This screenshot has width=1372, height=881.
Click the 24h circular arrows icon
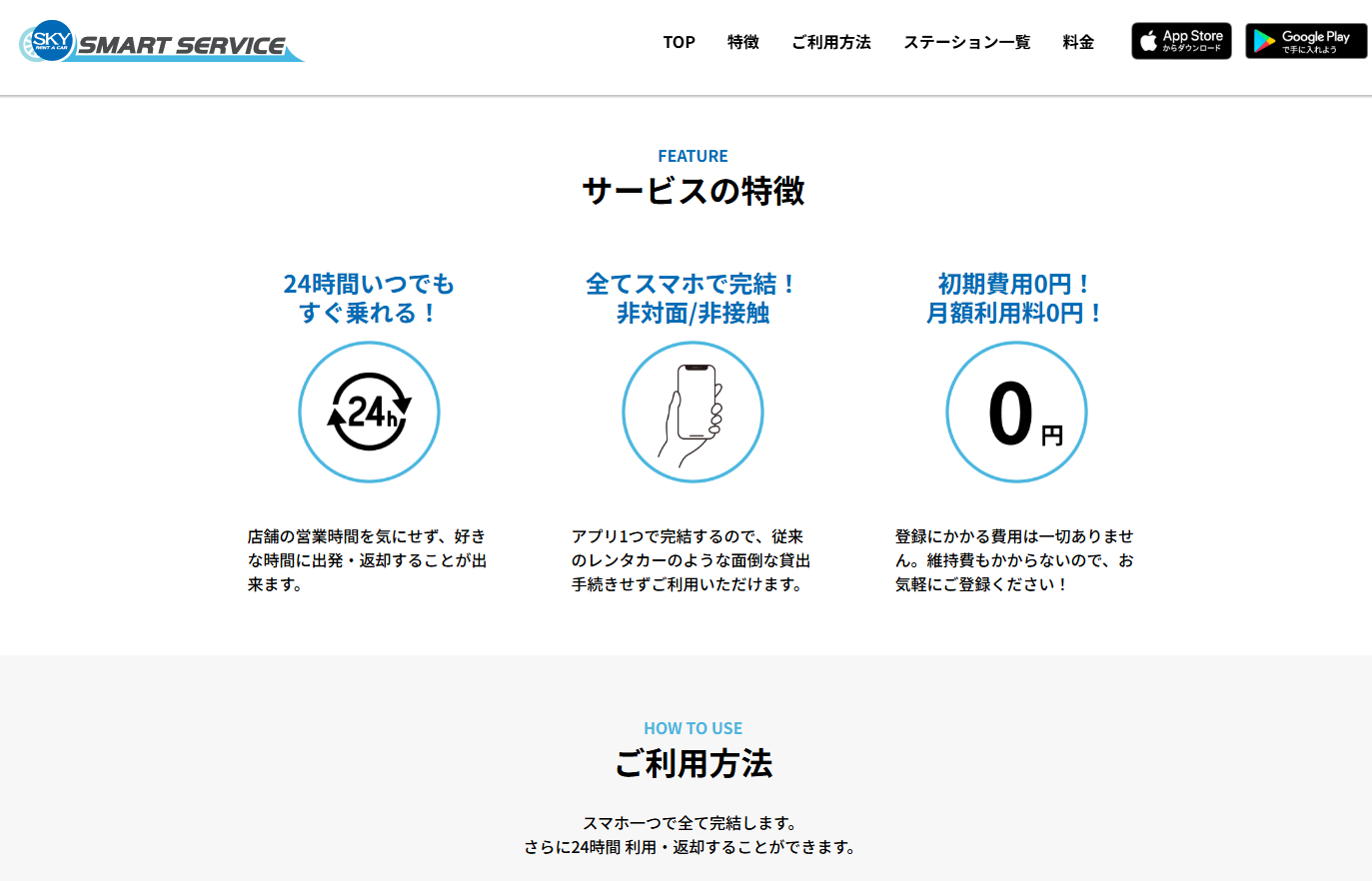(x=369, y=412)
